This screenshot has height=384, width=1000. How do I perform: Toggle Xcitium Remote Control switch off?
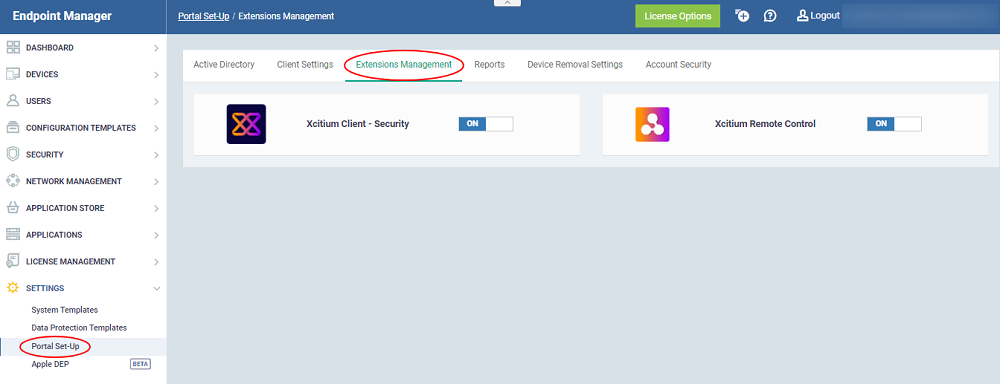(894, 124)
